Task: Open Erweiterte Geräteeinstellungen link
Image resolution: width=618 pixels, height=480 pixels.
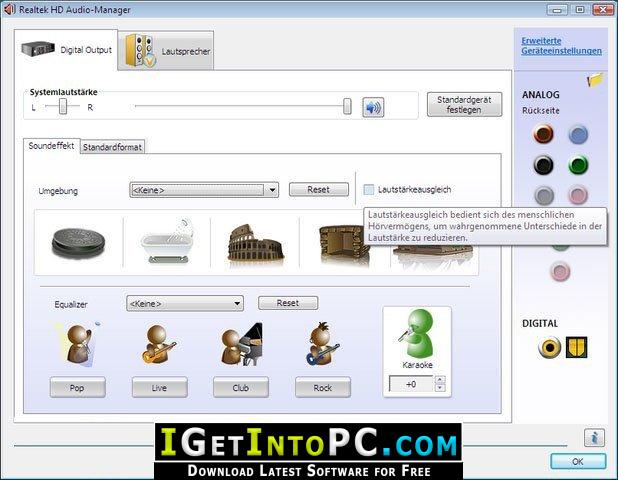Action: point(561,46)
